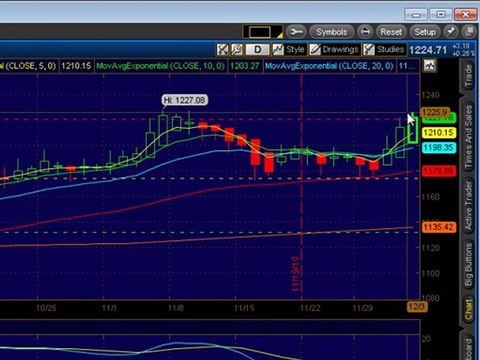This screenshot has height=360, width=480.
Task: Click the 1210.15 study value in header
Action: click(x=76, y=66)
